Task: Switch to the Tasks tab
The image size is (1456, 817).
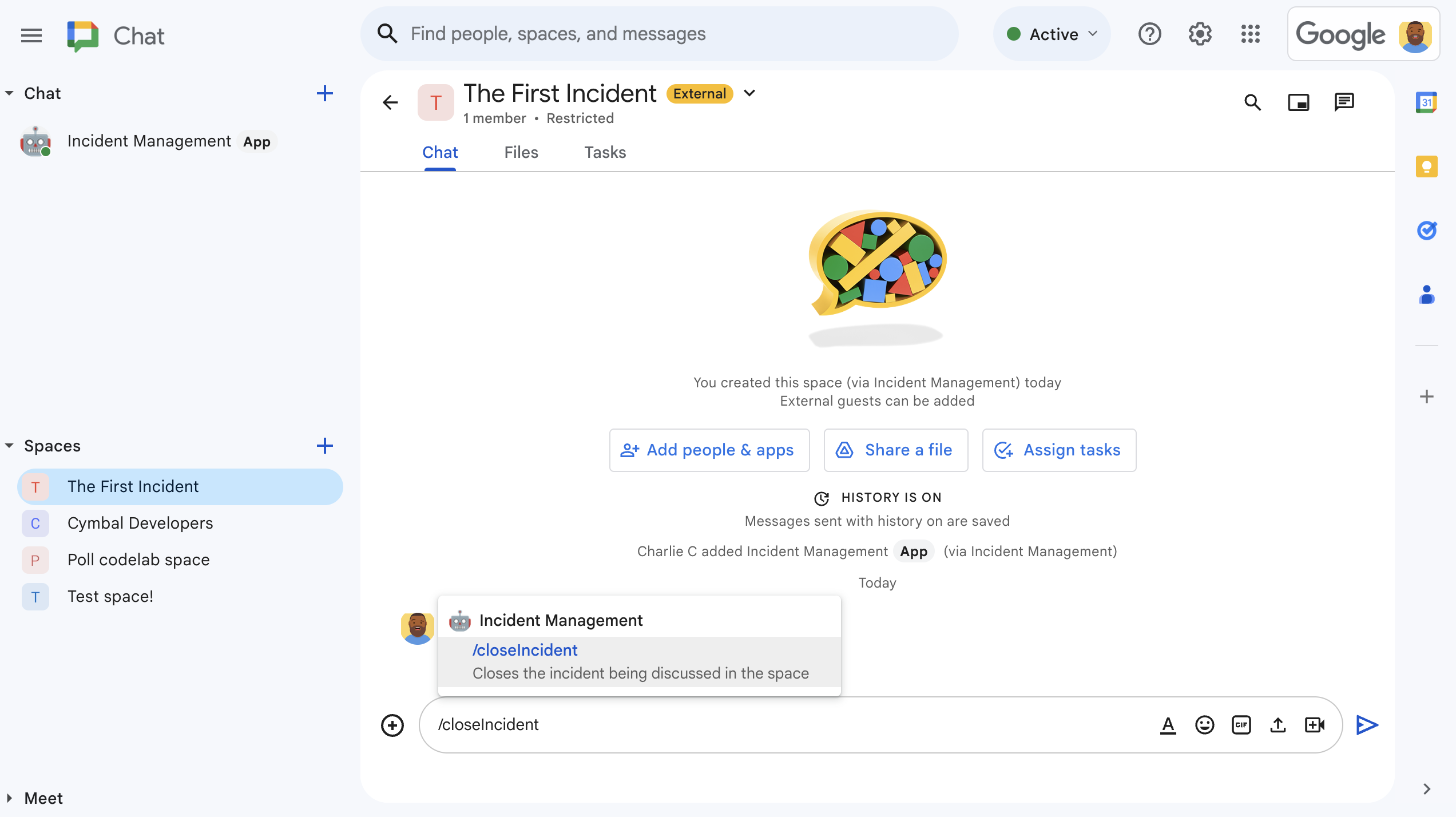Action: pos(605,152)
